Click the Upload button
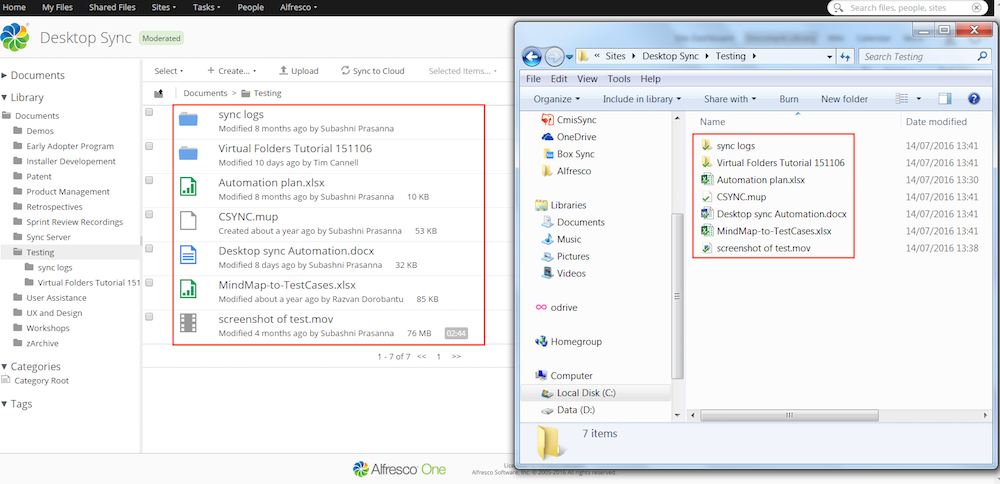 (298, 71)
